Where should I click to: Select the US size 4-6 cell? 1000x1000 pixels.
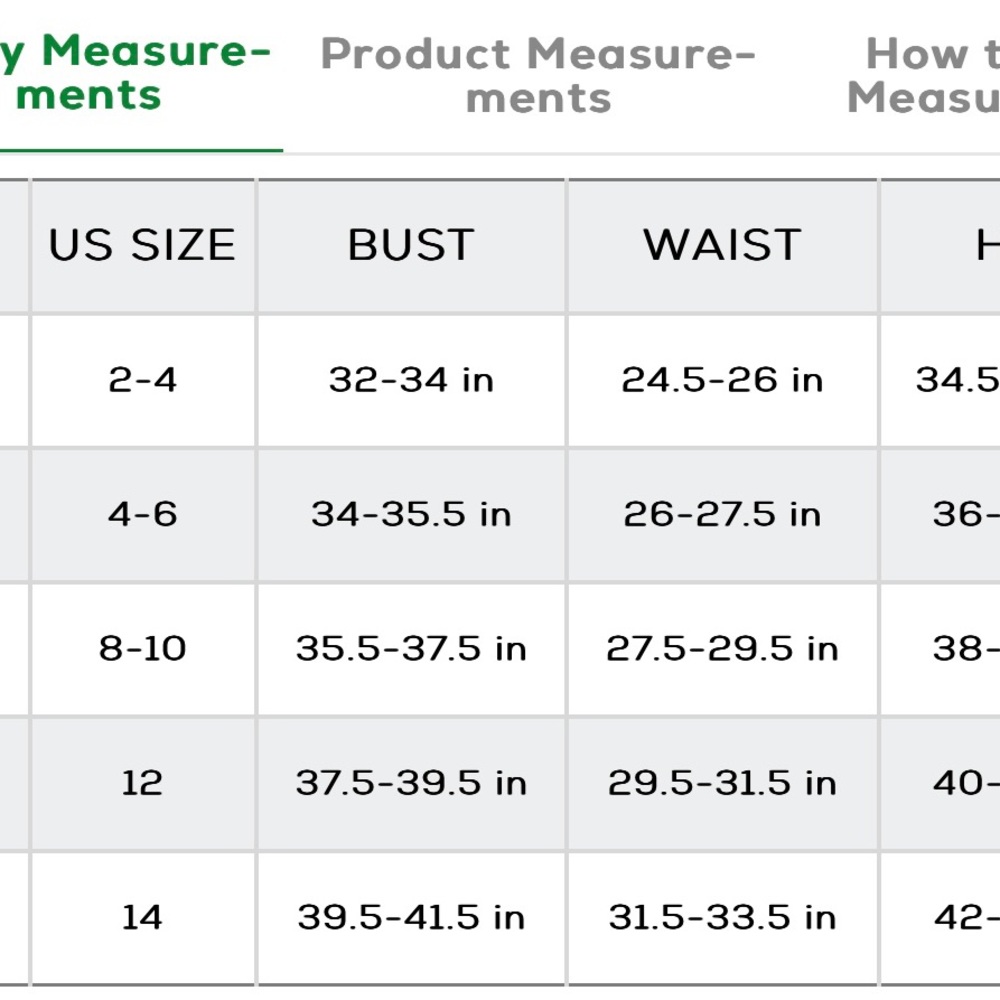(x=142, y=514)
